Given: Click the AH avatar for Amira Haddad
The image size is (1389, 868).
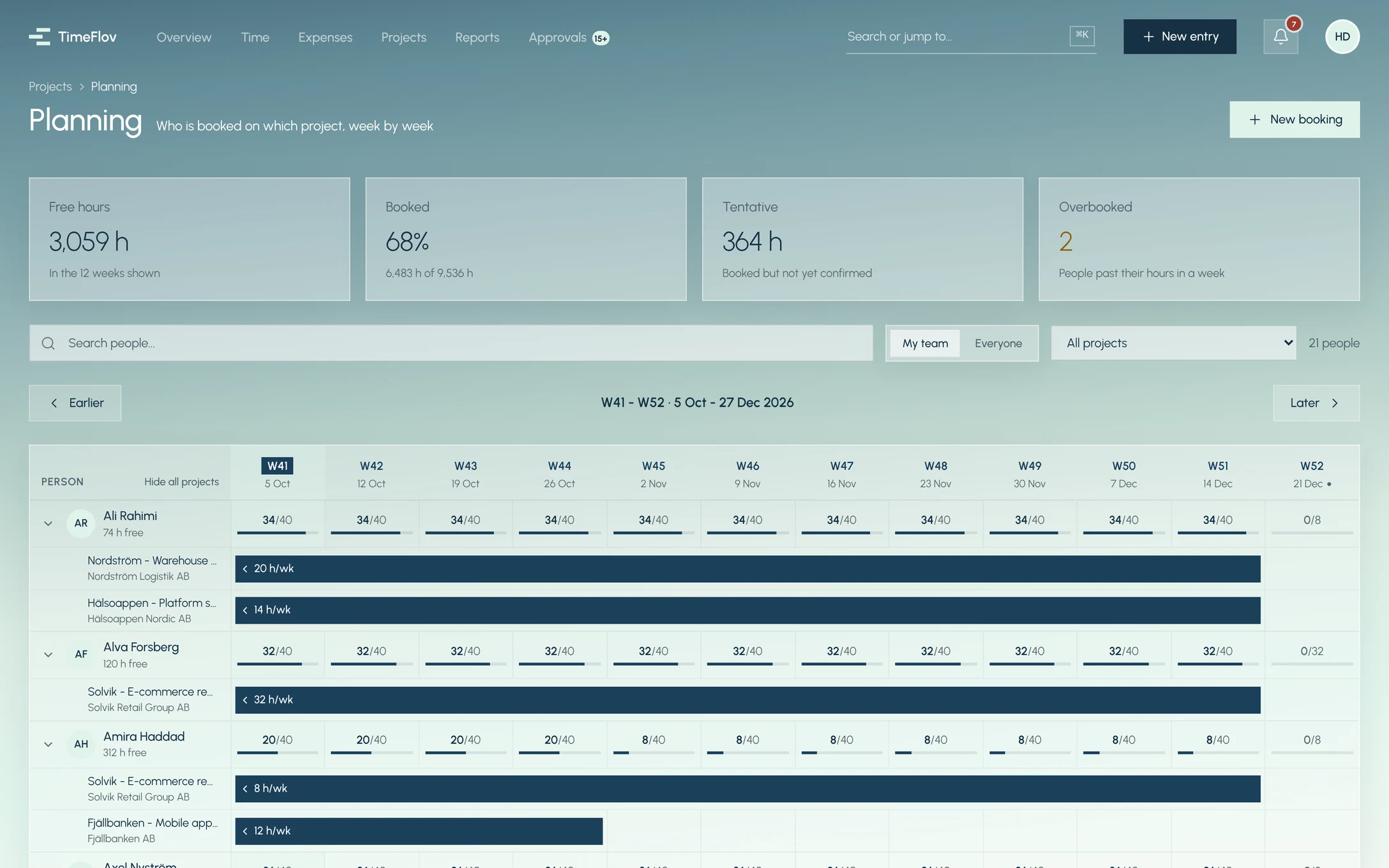Looking at the screenshot, I should click(x=81, y=744).
